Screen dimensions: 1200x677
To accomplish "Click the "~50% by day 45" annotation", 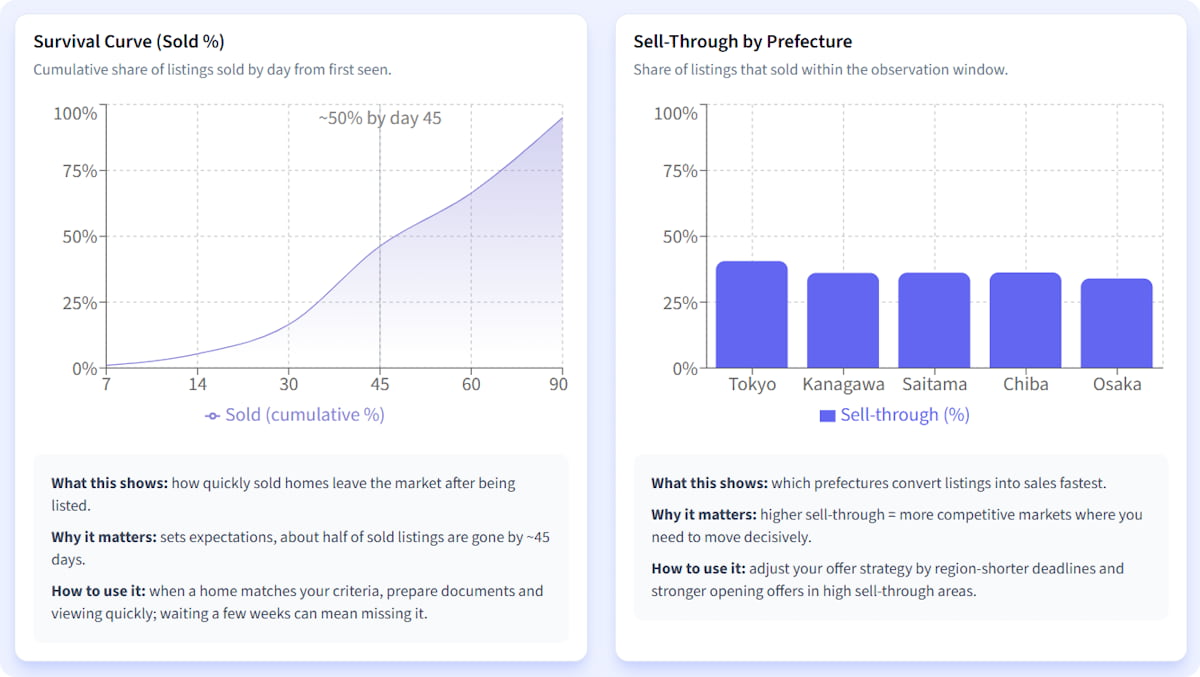I will (x=380, y=118).
